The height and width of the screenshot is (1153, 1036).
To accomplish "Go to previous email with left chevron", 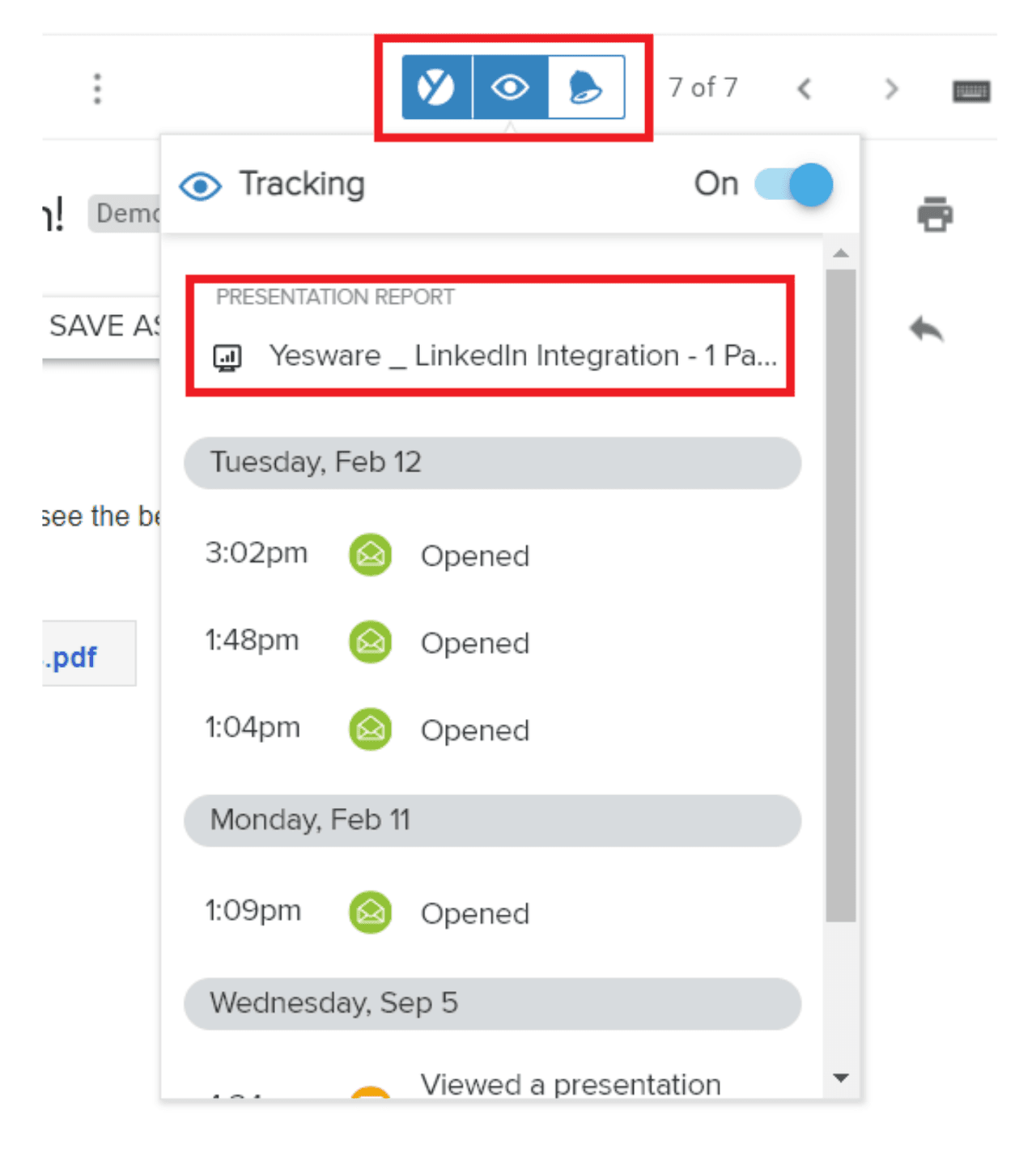I will [x=804, y=89].
